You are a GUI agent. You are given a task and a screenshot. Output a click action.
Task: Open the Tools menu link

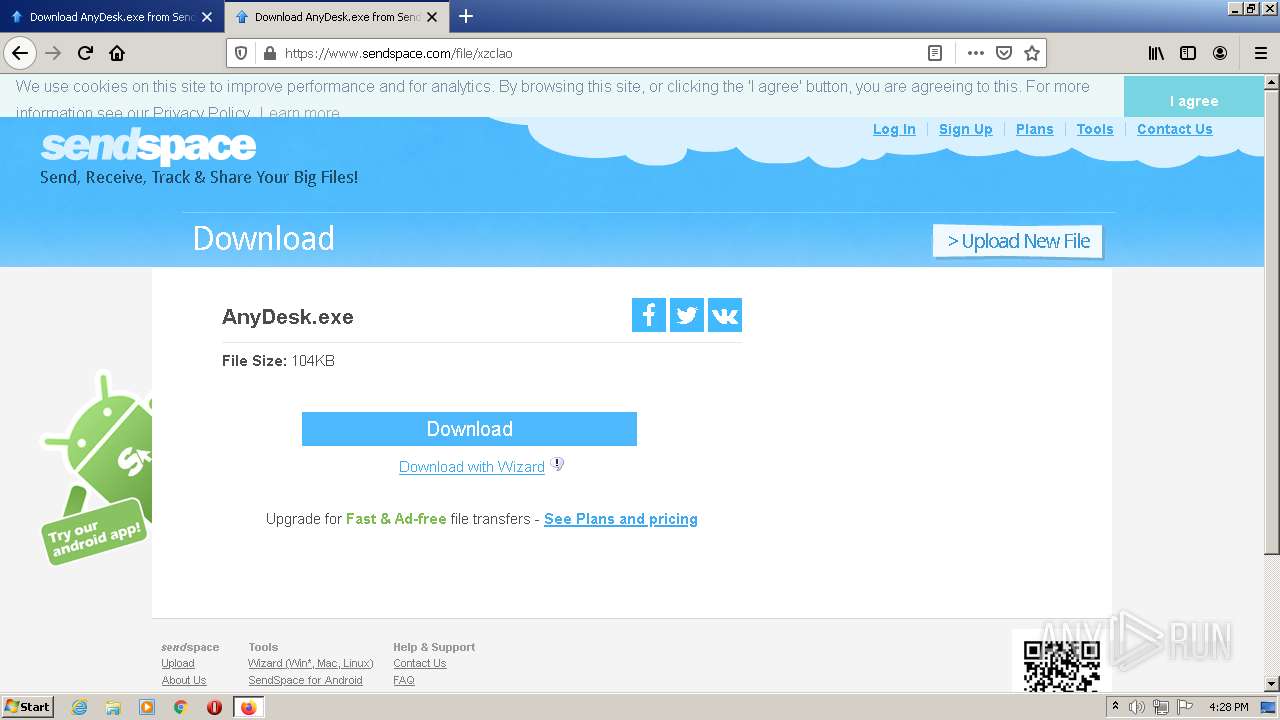point(1095,129)
